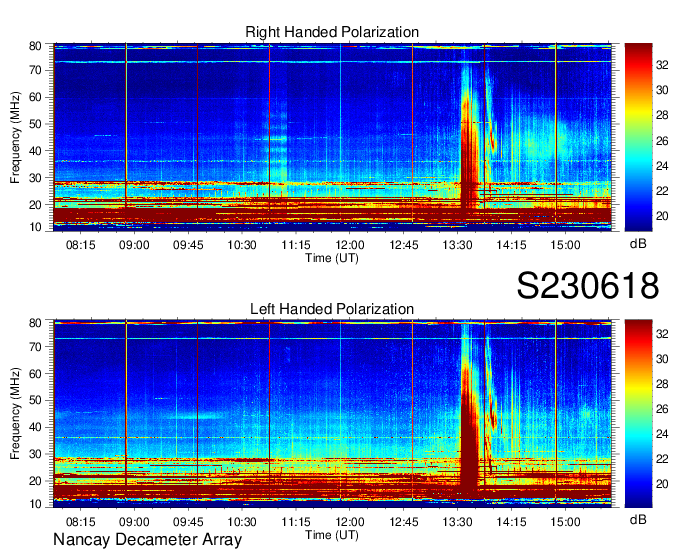Click "Time (UT)" label under Right Handed plot
Image resolution: width=680 pixels, height=552 pixels.
[332, 258]
